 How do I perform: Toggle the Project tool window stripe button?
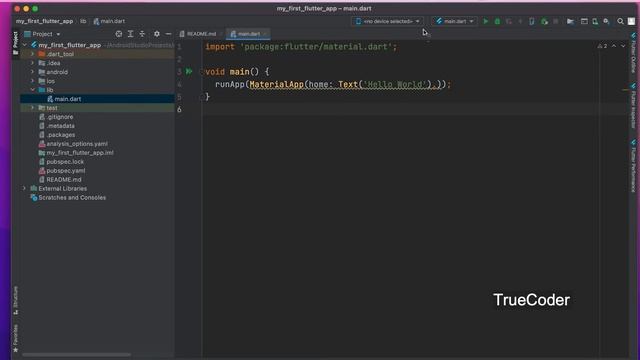click(x=16, y=43)
